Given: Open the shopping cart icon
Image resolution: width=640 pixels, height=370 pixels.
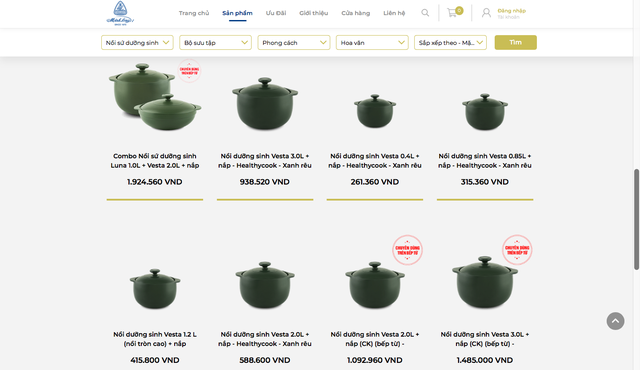Looking at the screenshot, I should tap(452, 13).
